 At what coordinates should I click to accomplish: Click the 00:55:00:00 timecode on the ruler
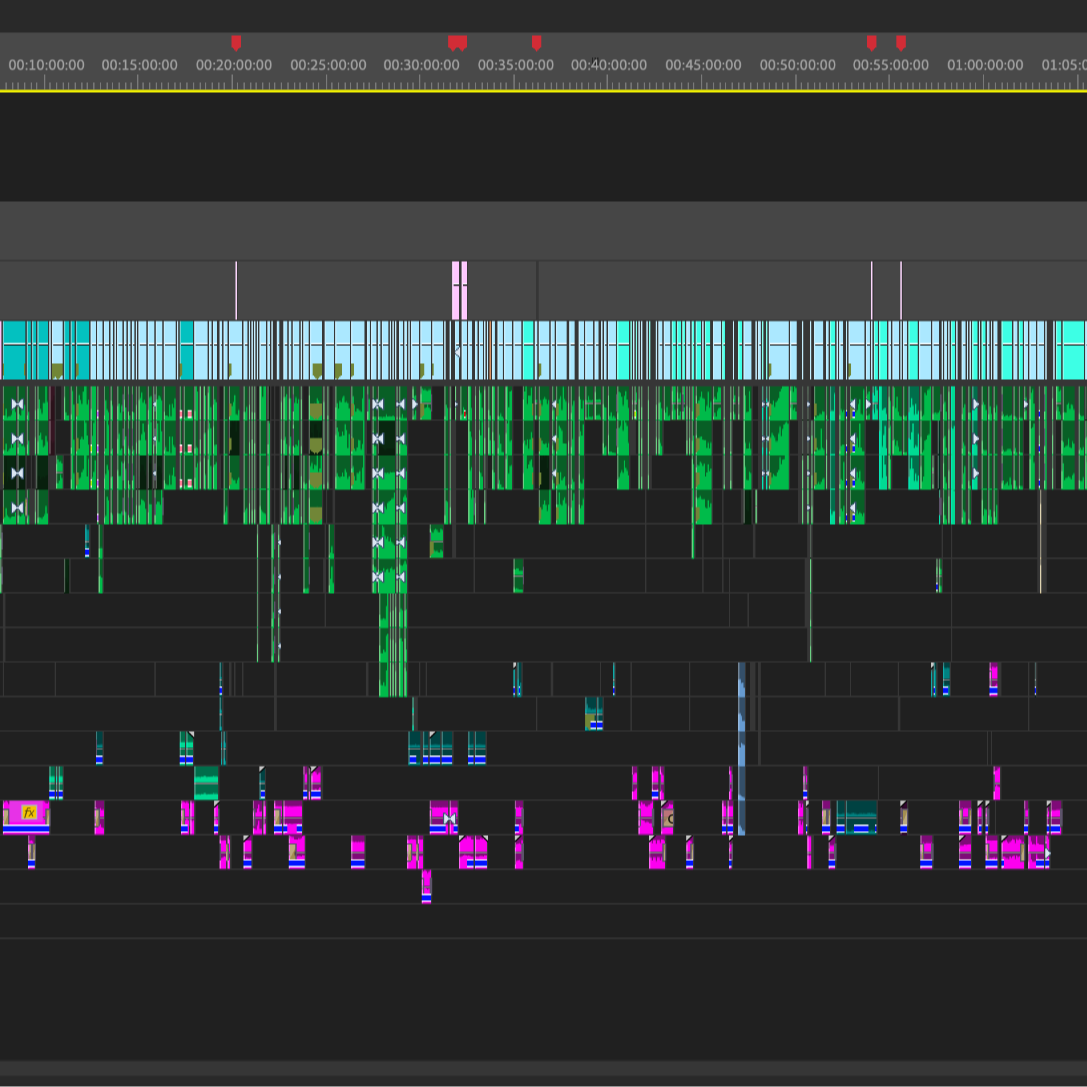tap(891, 65)
